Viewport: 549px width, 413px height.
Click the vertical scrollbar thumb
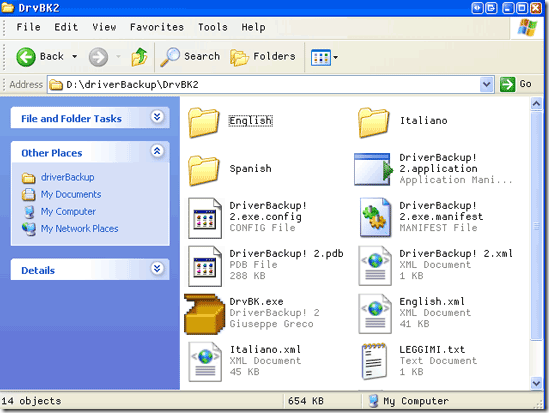(536, 225)
